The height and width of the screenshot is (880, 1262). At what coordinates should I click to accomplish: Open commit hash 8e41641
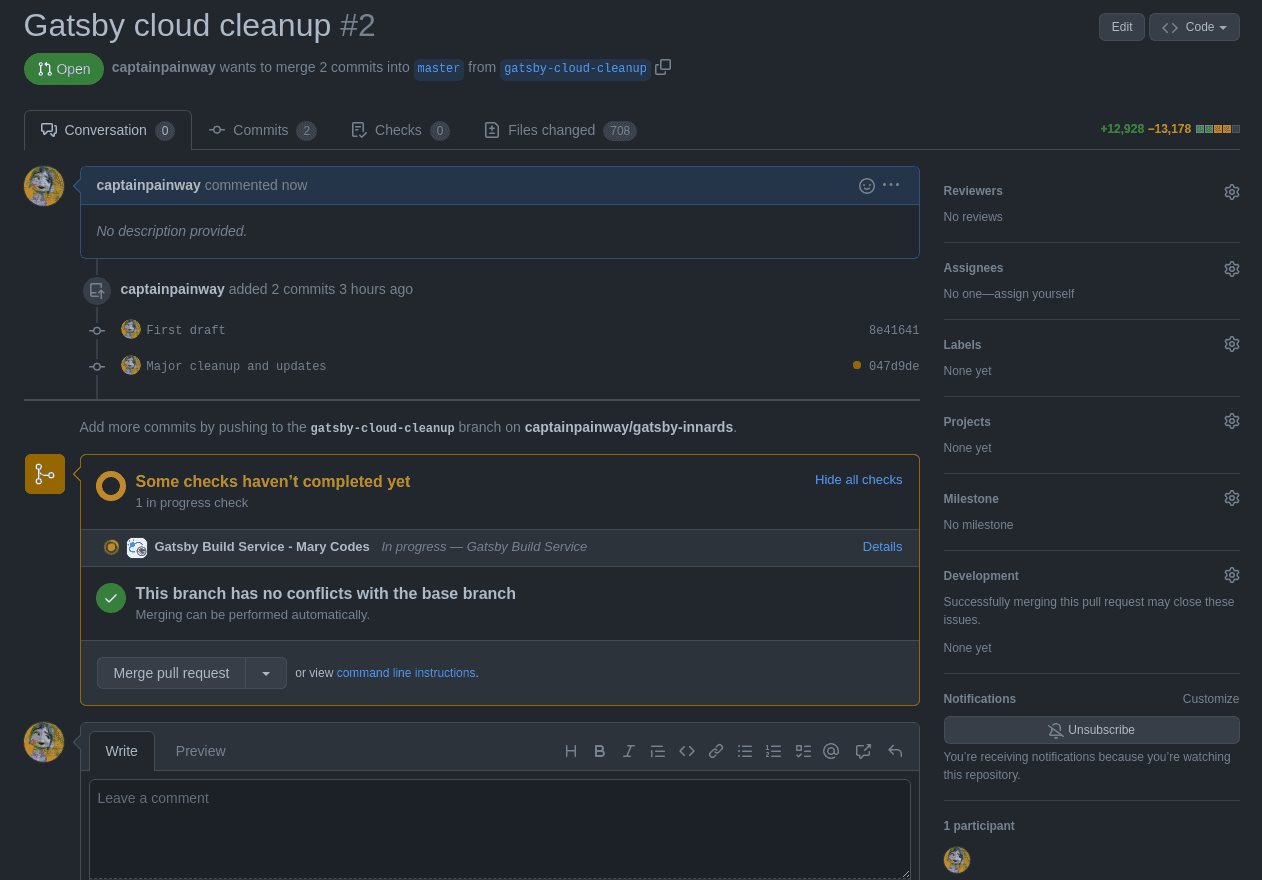pyautogui.click(x=894, y=330)
